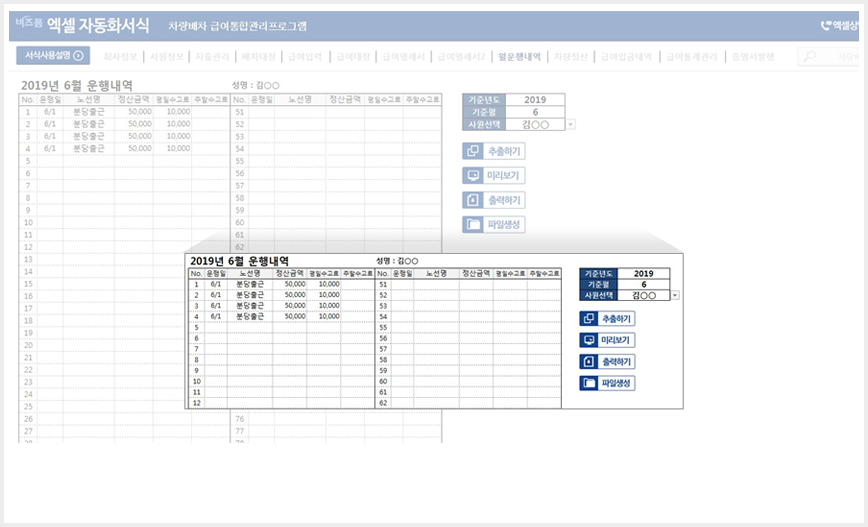The height and width of the screenshot is (527, 868).
Task: Click 출력하기 icon on faded background sheet
Action: pyautogui.click(x=473, y=200)
